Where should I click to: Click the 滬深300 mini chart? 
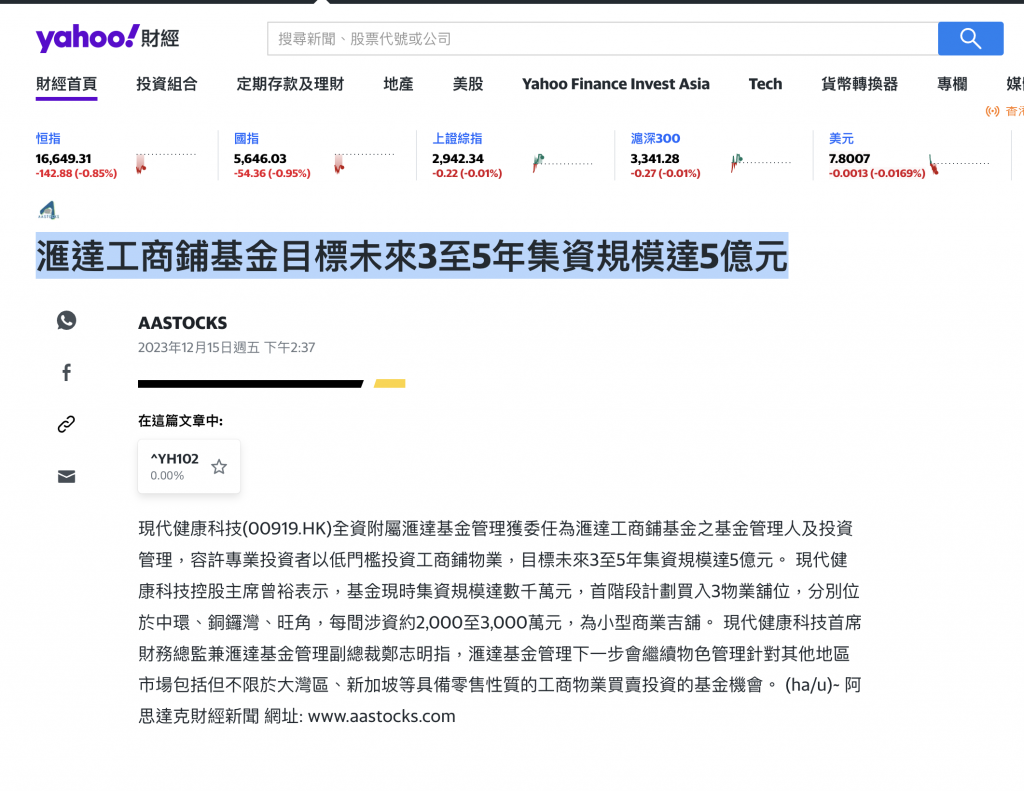tap(761, 163)
